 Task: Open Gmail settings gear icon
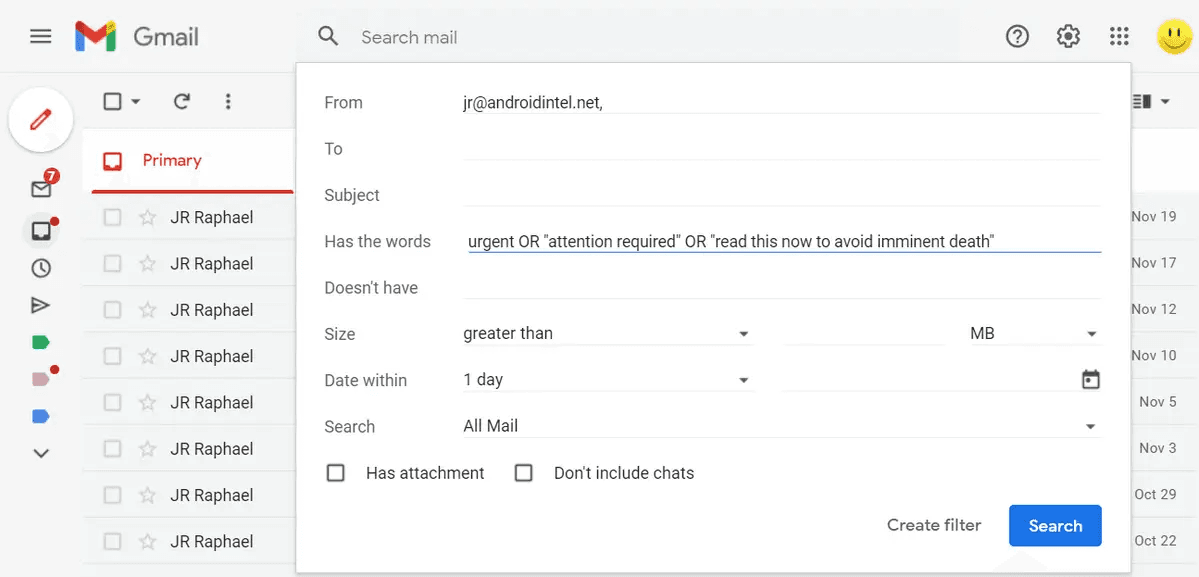(1067, 36)
